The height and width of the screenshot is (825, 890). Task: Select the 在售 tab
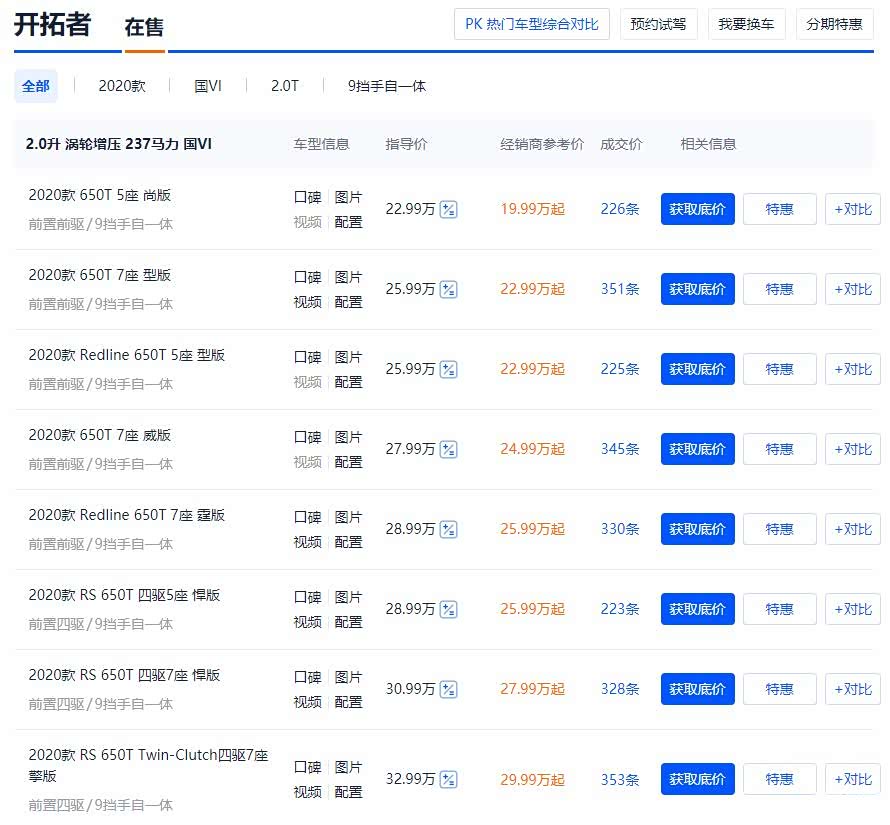click(x=144, y=27)
